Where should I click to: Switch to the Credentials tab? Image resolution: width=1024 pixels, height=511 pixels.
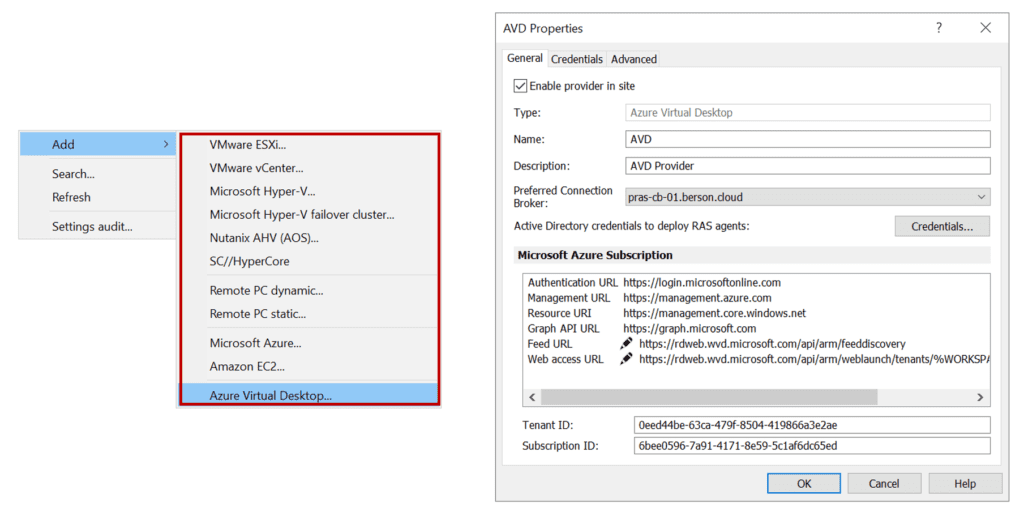click(577, 59)
